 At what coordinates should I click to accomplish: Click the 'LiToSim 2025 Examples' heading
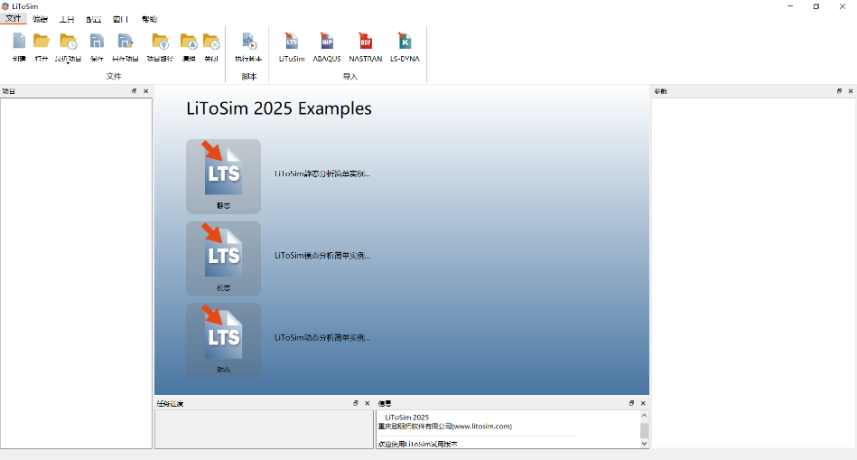pyautogui.click(x=279, y=109)
